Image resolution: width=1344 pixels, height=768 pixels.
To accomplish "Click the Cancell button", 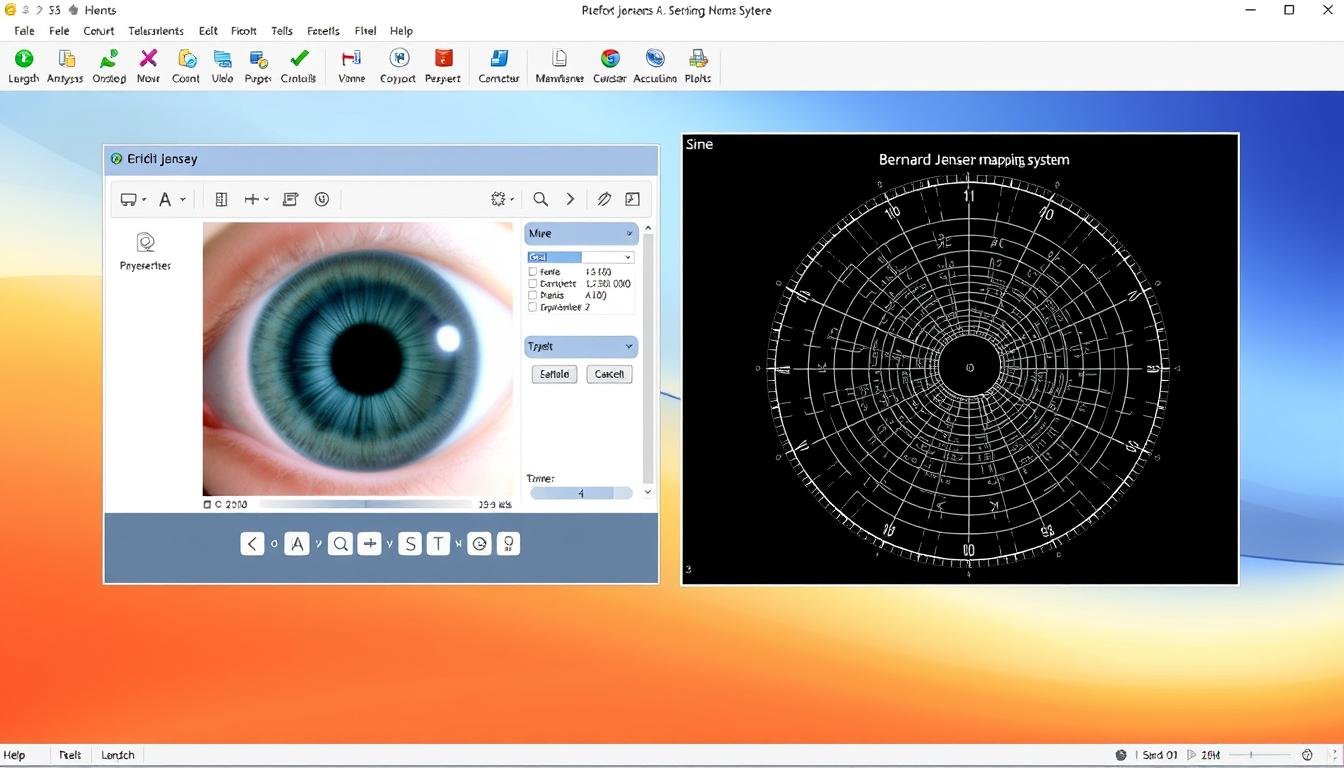I will pyautogui.click(x=608, y=374).
